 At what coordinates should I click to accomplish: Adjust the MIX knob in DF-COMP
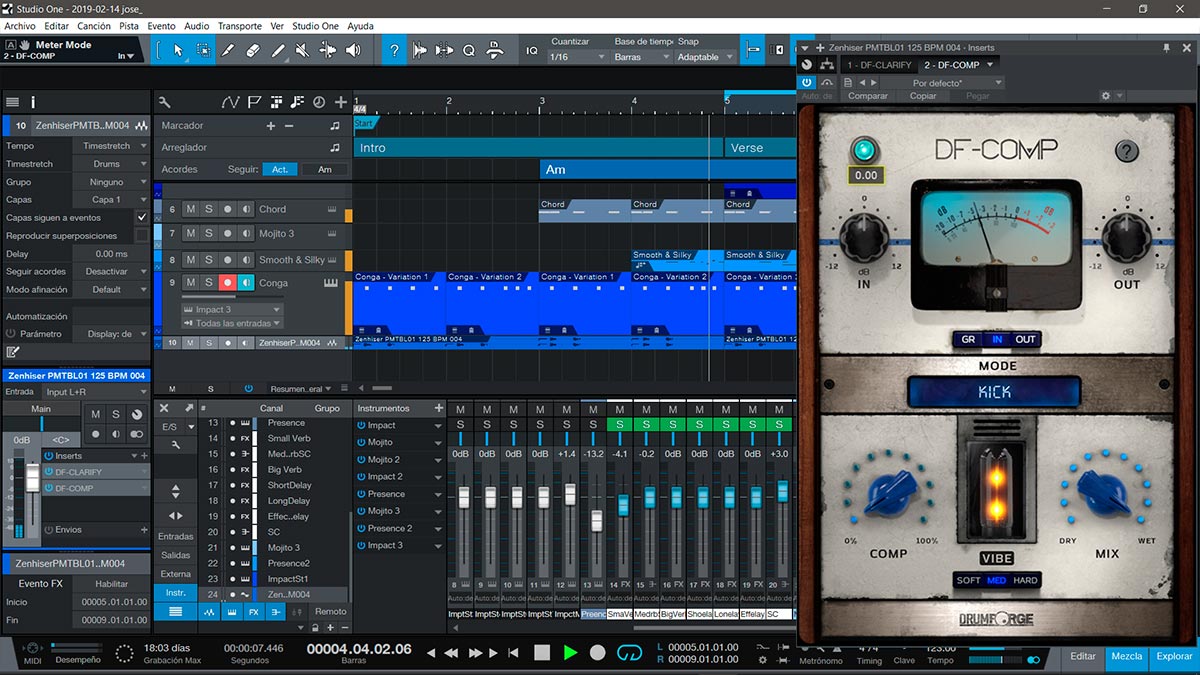1107,495
